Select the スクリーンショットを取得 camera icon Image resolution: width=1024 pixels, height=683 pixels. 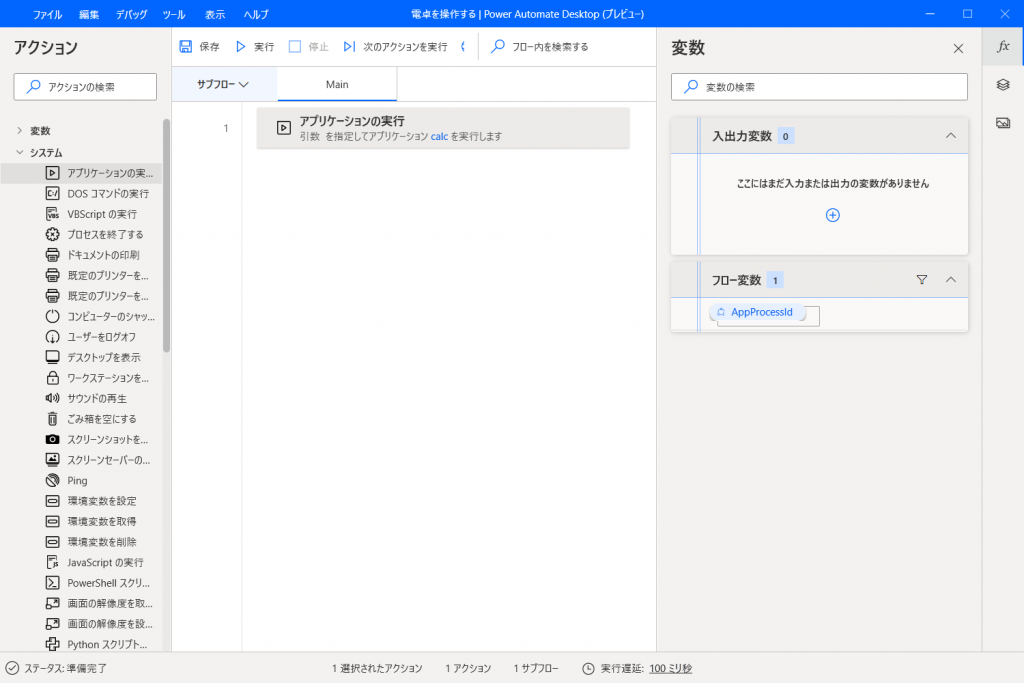pos(52,439)
